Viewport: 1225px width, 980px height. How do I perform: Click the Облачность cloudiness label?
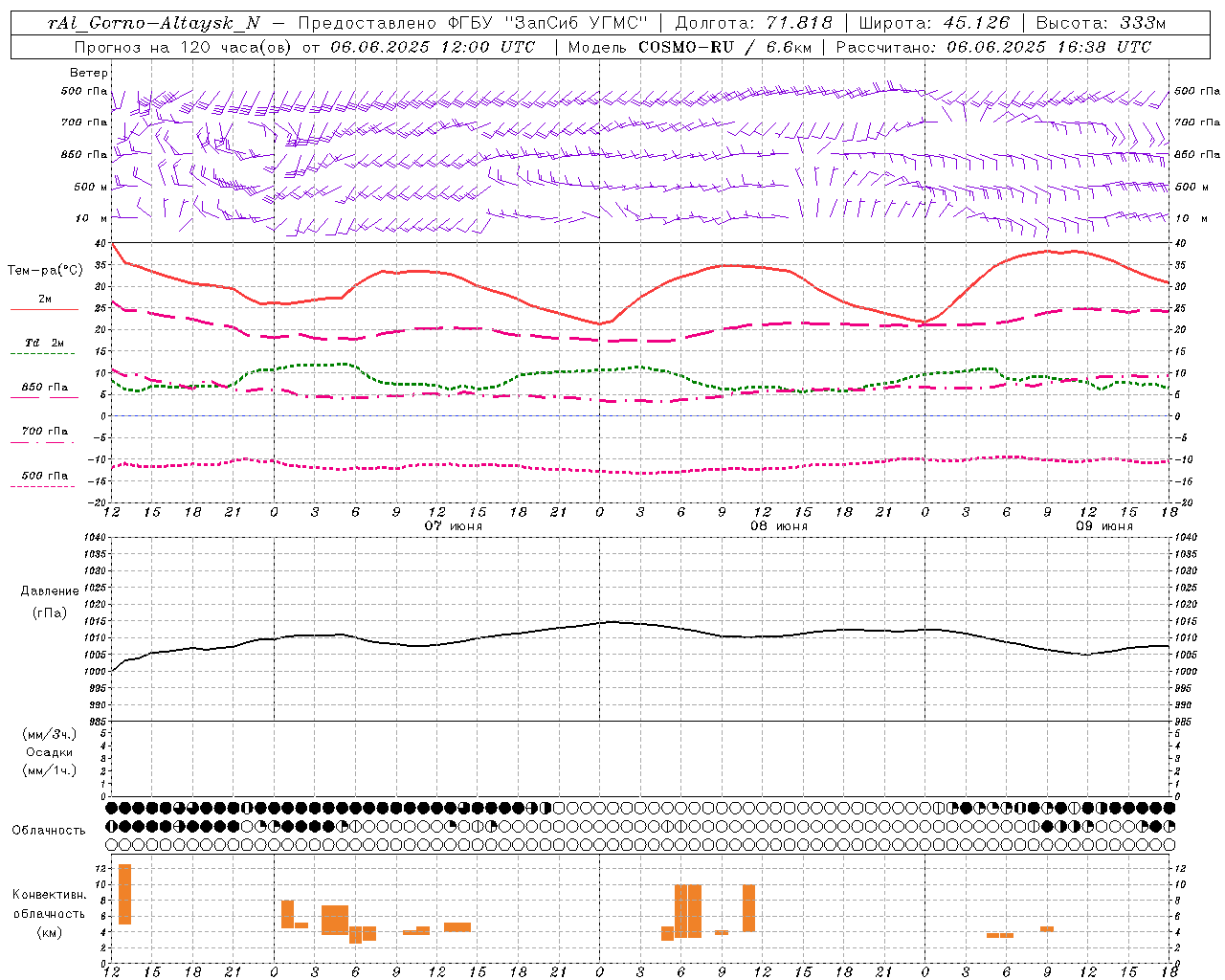[x=49, y=831]
